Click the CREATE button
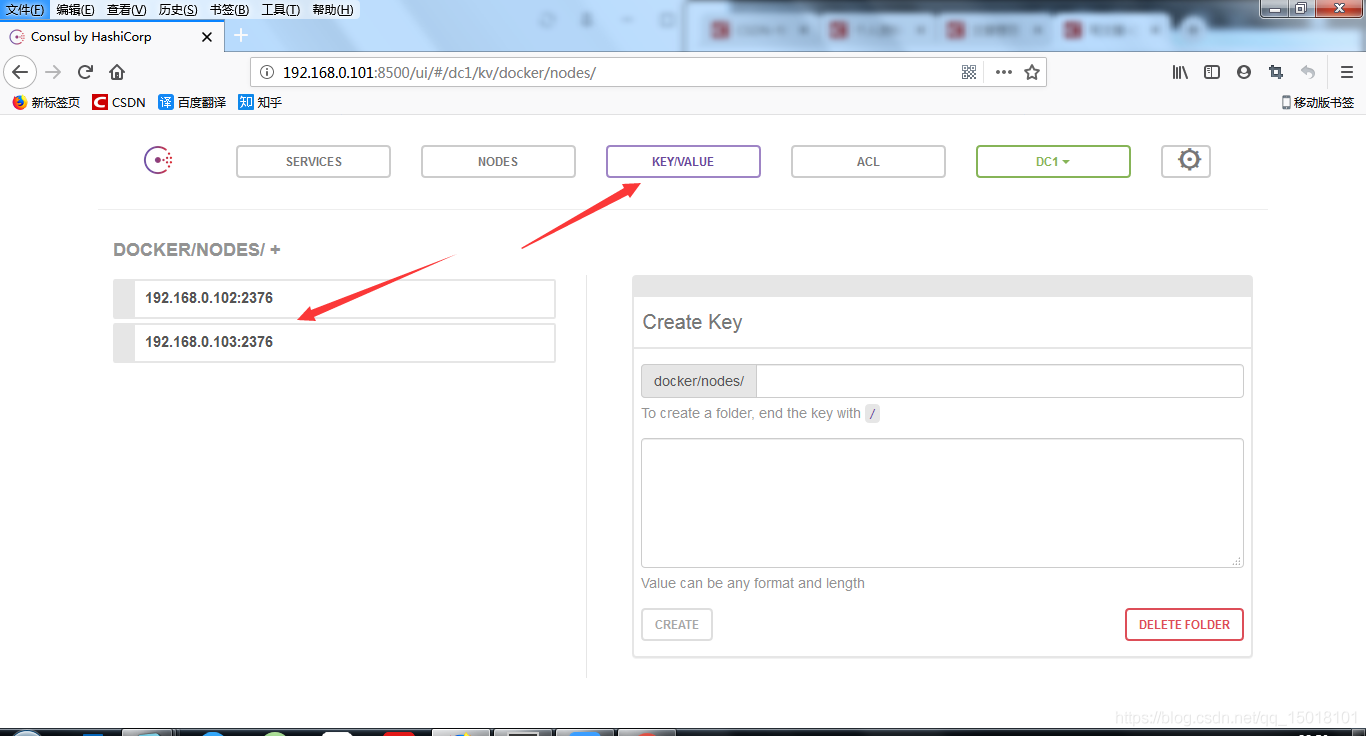Image resolution: width=1366 pixels, height=736 pixels. 677,624
